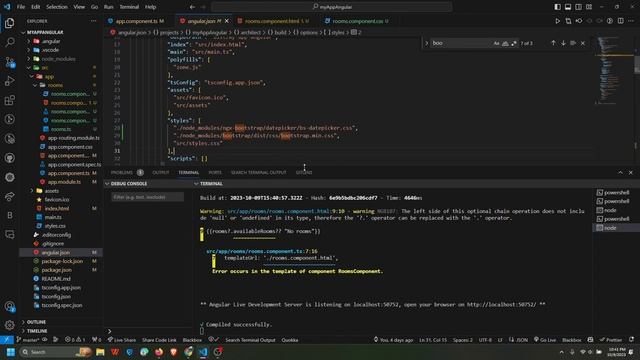Toggle Primary Side Bar layout button
Screen dimensions: 640x360
tap(558, 7)
